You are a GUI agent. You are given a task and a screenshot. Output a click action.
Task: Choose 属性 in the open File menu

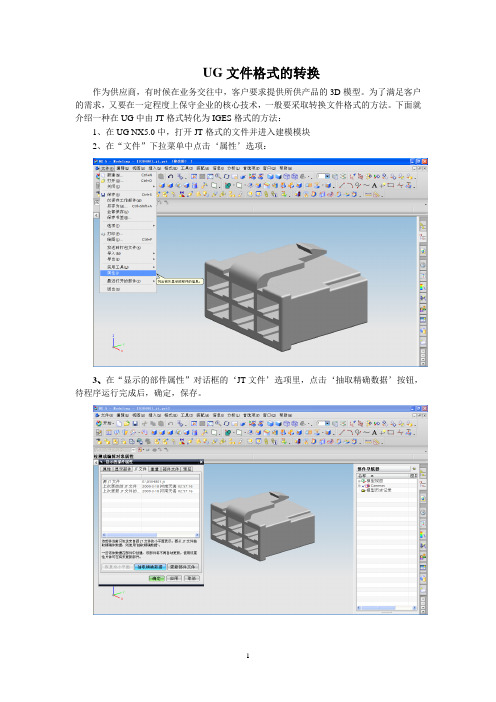(x=128, y=273)
